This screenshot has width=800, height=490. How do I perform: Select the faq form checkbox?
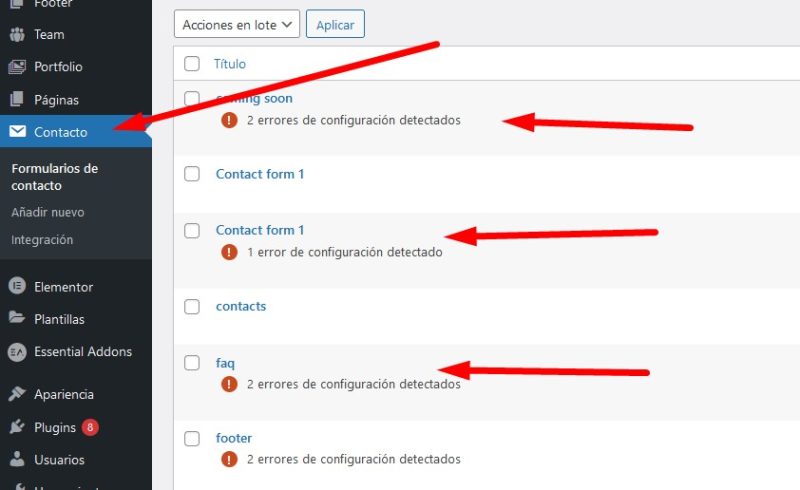(x=192, y=363)
